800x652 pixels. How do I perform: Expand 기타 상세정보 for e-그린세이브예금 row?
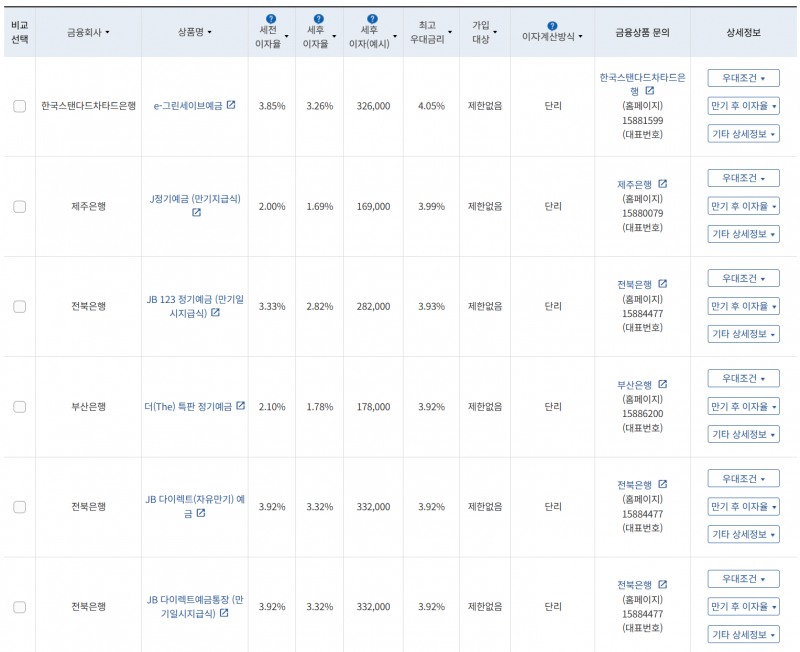(x=743, y=134)
